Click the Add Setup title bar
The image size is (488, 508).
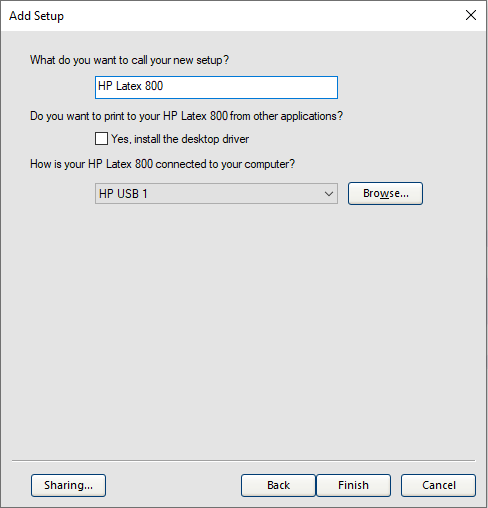[233, 16]
